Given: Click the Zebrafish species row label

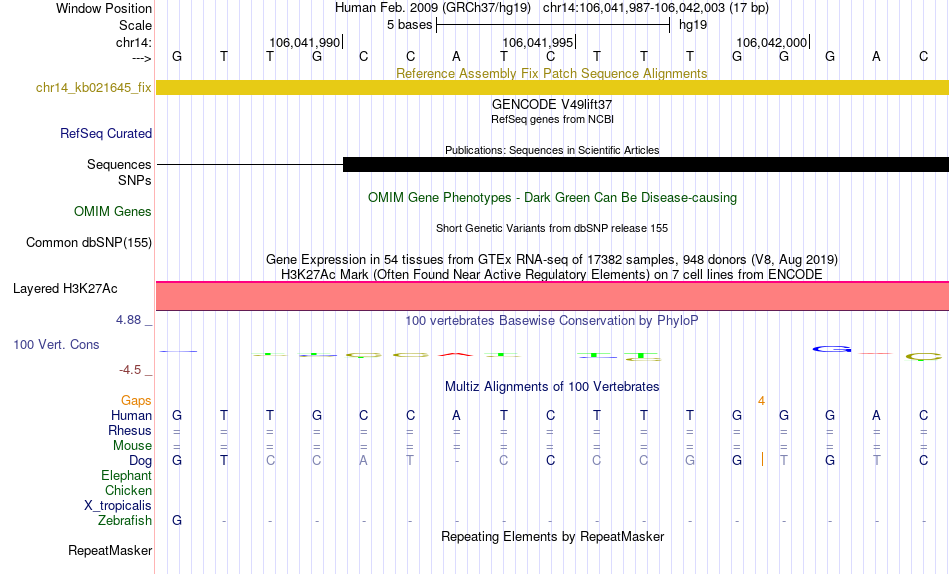Looking at the screenshot, I should 125,520.
